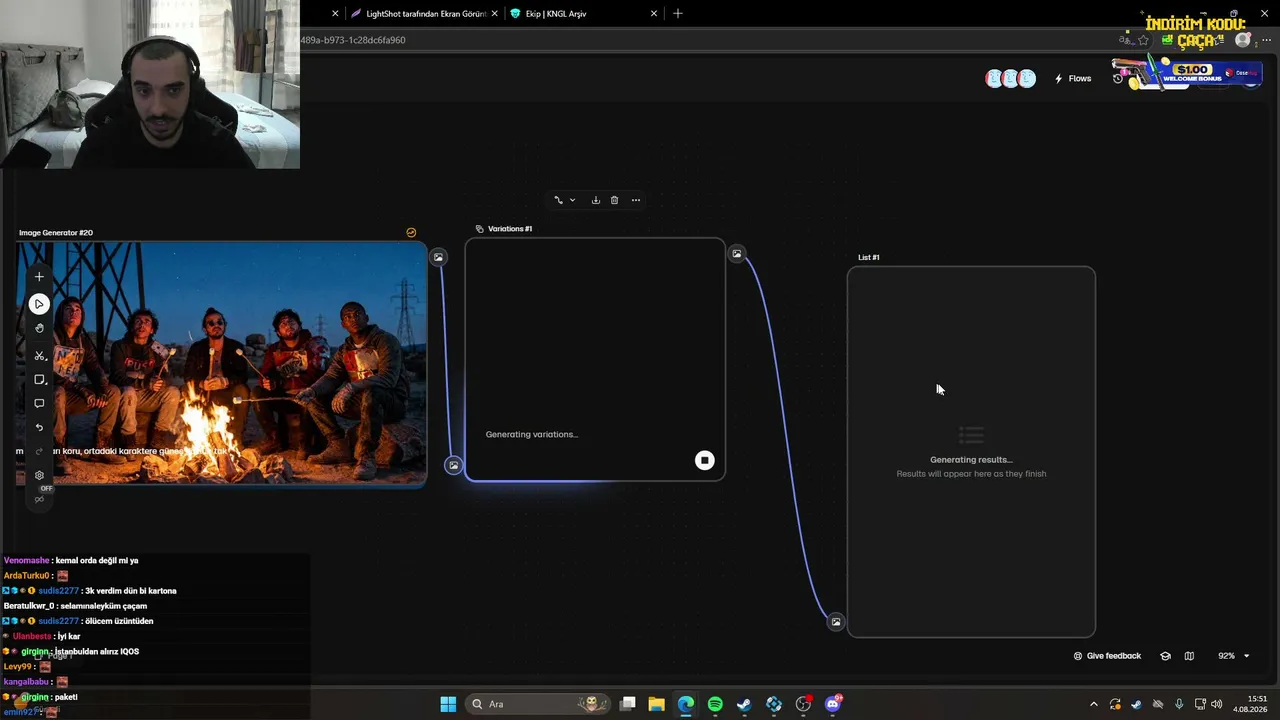Open more options for the selected node
The image size is (1280, 720).
[x=636, y=200]
